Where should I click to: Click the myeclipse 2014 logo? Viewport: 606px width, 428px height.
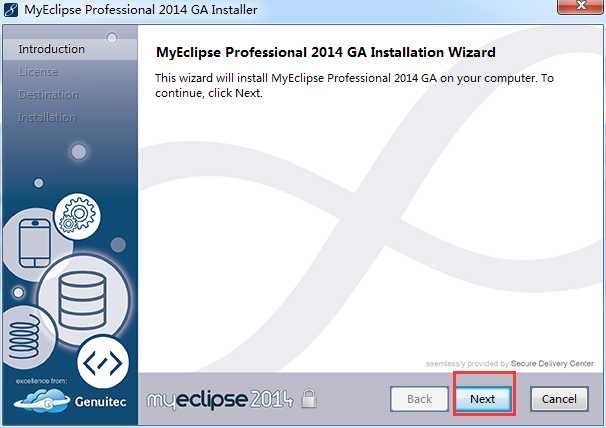pyautogui.click(x=220, y=399)
